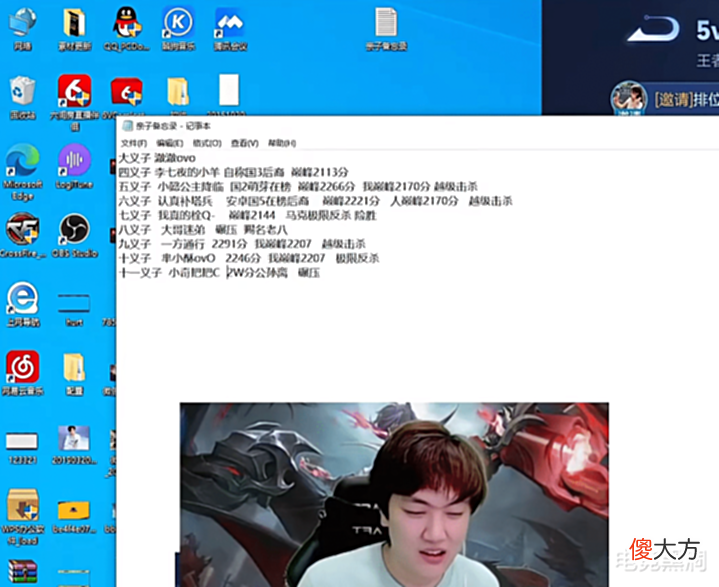Open the red 6 installer icon beside the companion
This screenshot has width=719, height=587.
[127, 92]
